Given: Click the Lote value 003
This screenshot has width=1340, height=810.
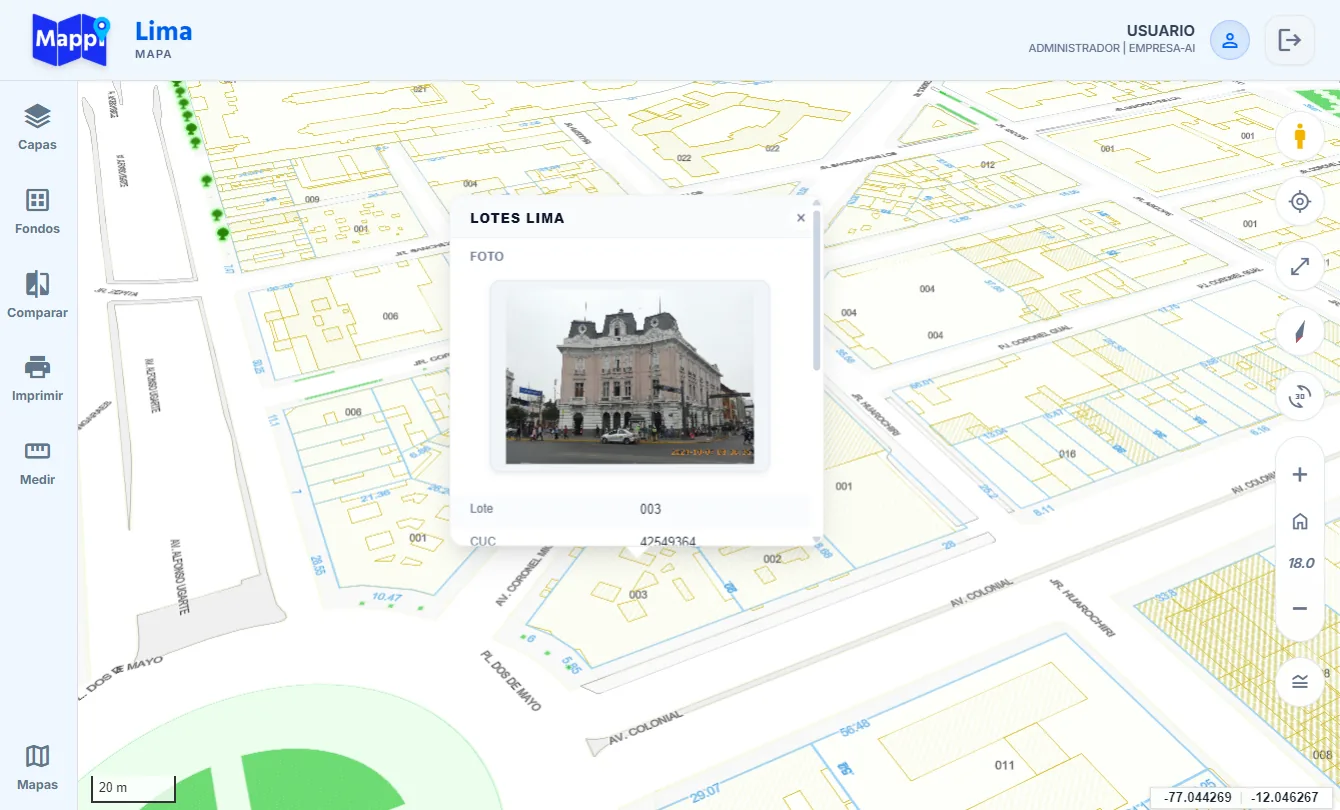Looking at the screenshot, I should [x=651, y=509].
